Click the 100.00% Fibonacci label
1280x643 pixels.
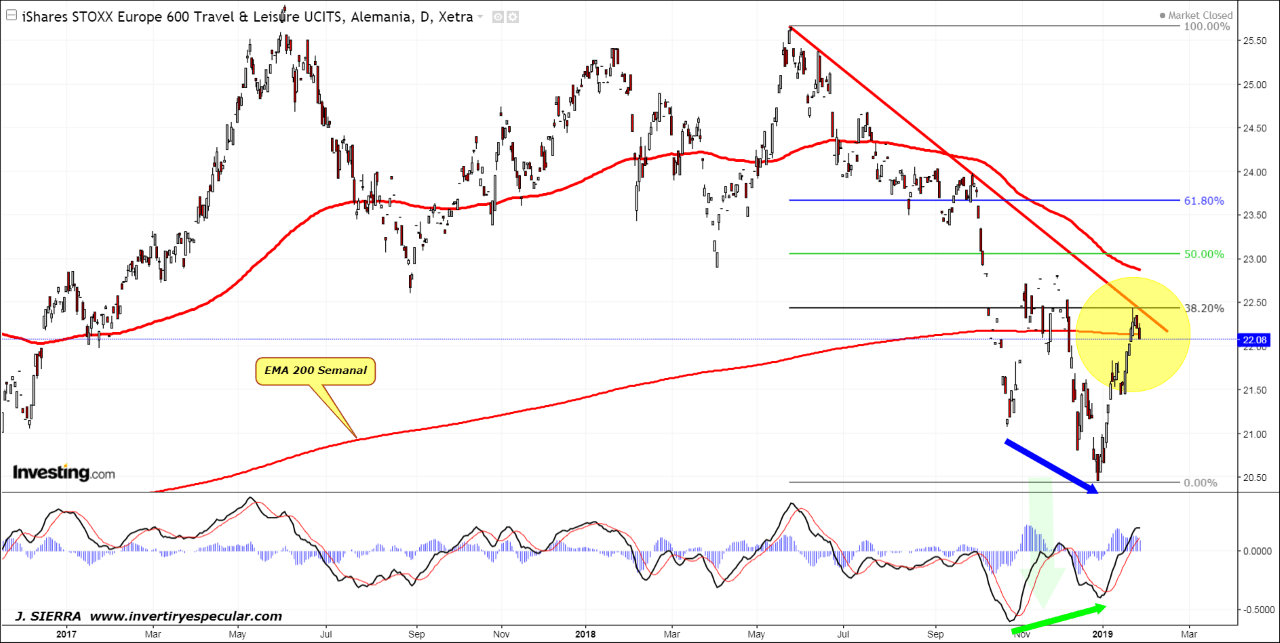point(1206,27)
